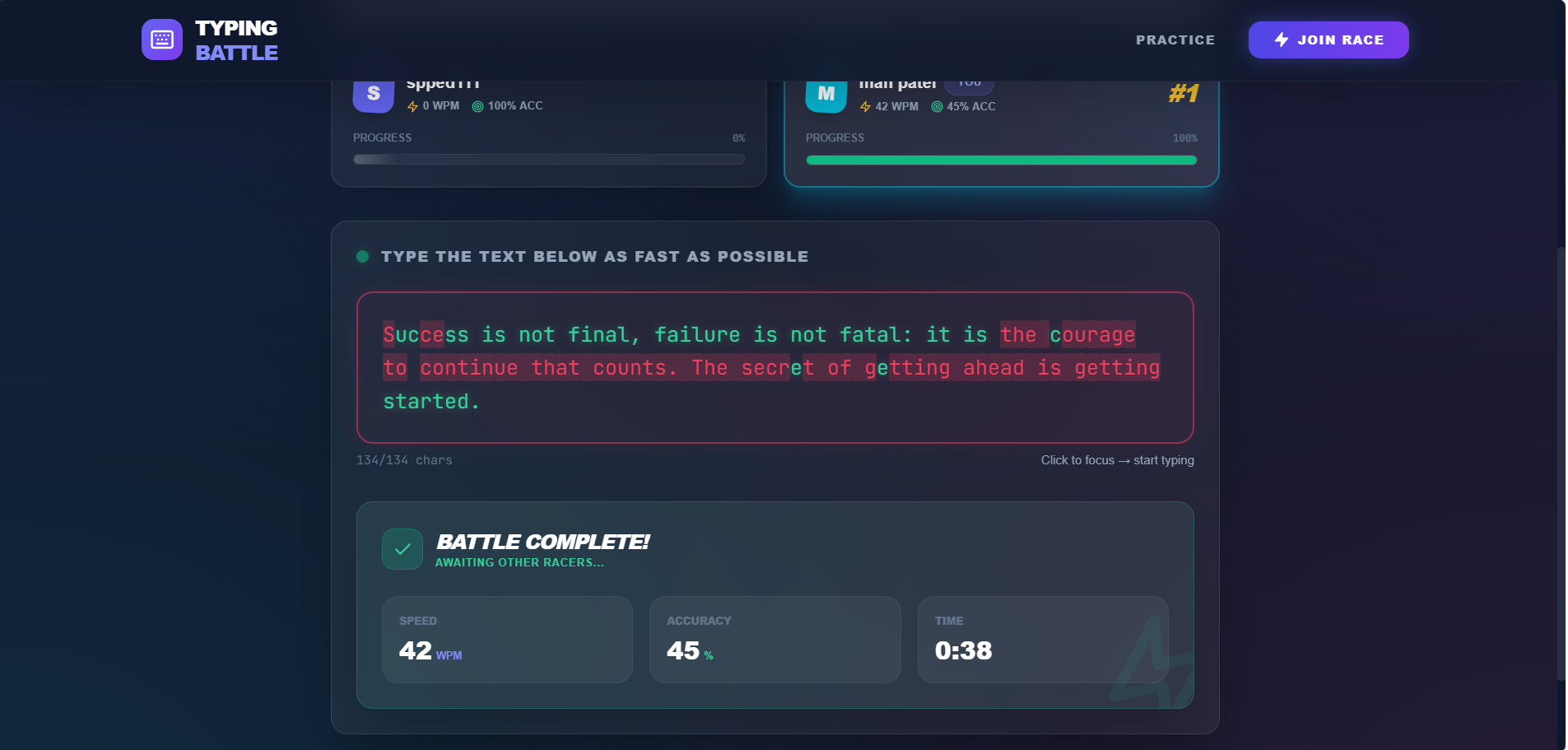This screenshot has height=750, width=1568.
Task: Click the '134/134 chars' counter
Action: pyautogui.click(x=404, y=460)
